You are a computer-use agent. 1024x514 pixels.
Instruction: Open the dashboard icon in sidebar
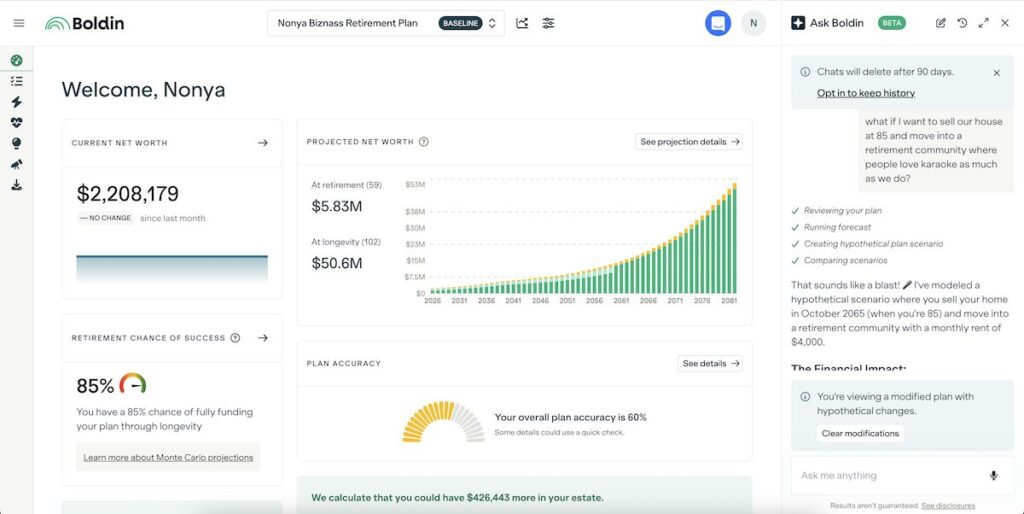pyautogui.click(x=16, y=60)
